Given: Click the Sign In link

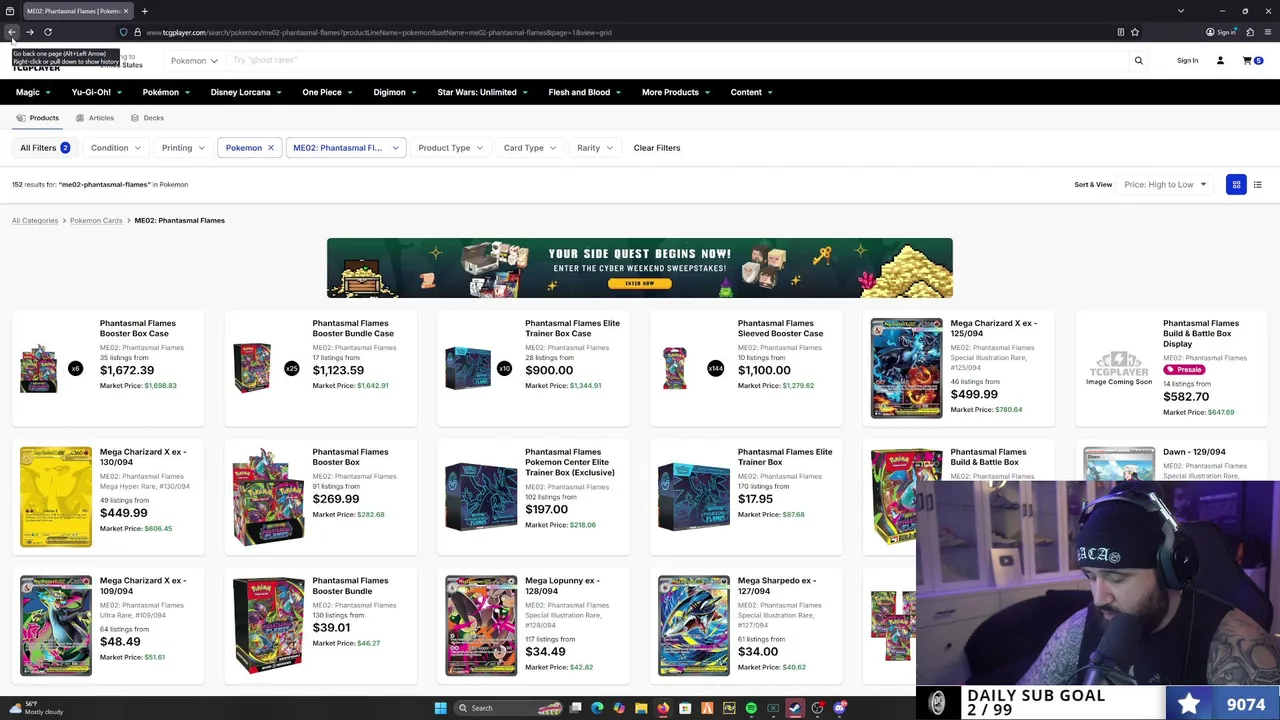Looking at the screenshot, I should (1187, 60).
